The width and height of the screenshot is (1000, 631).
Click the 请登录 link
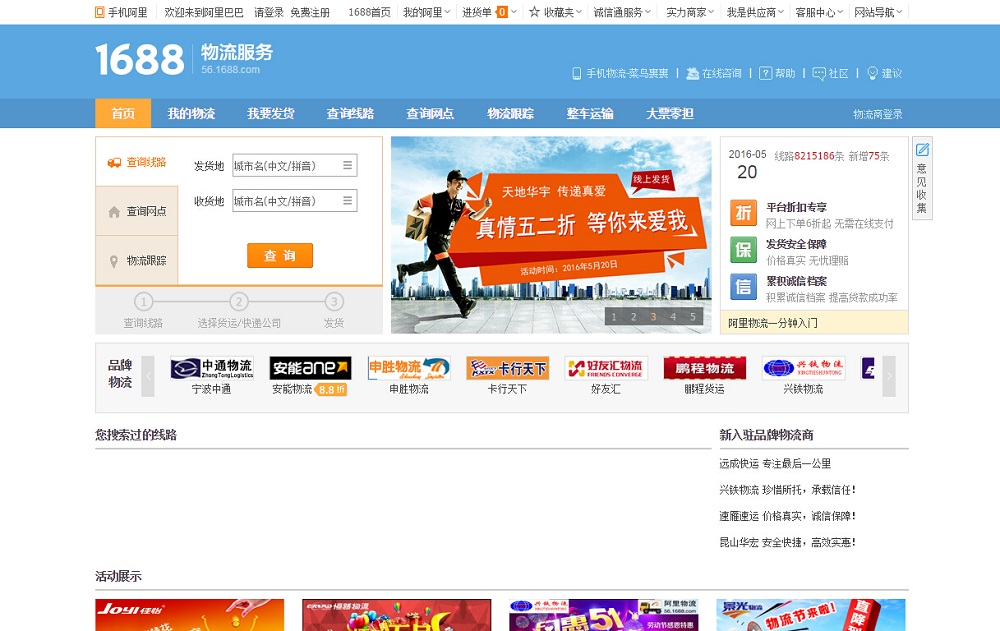(x=268, y=12)
